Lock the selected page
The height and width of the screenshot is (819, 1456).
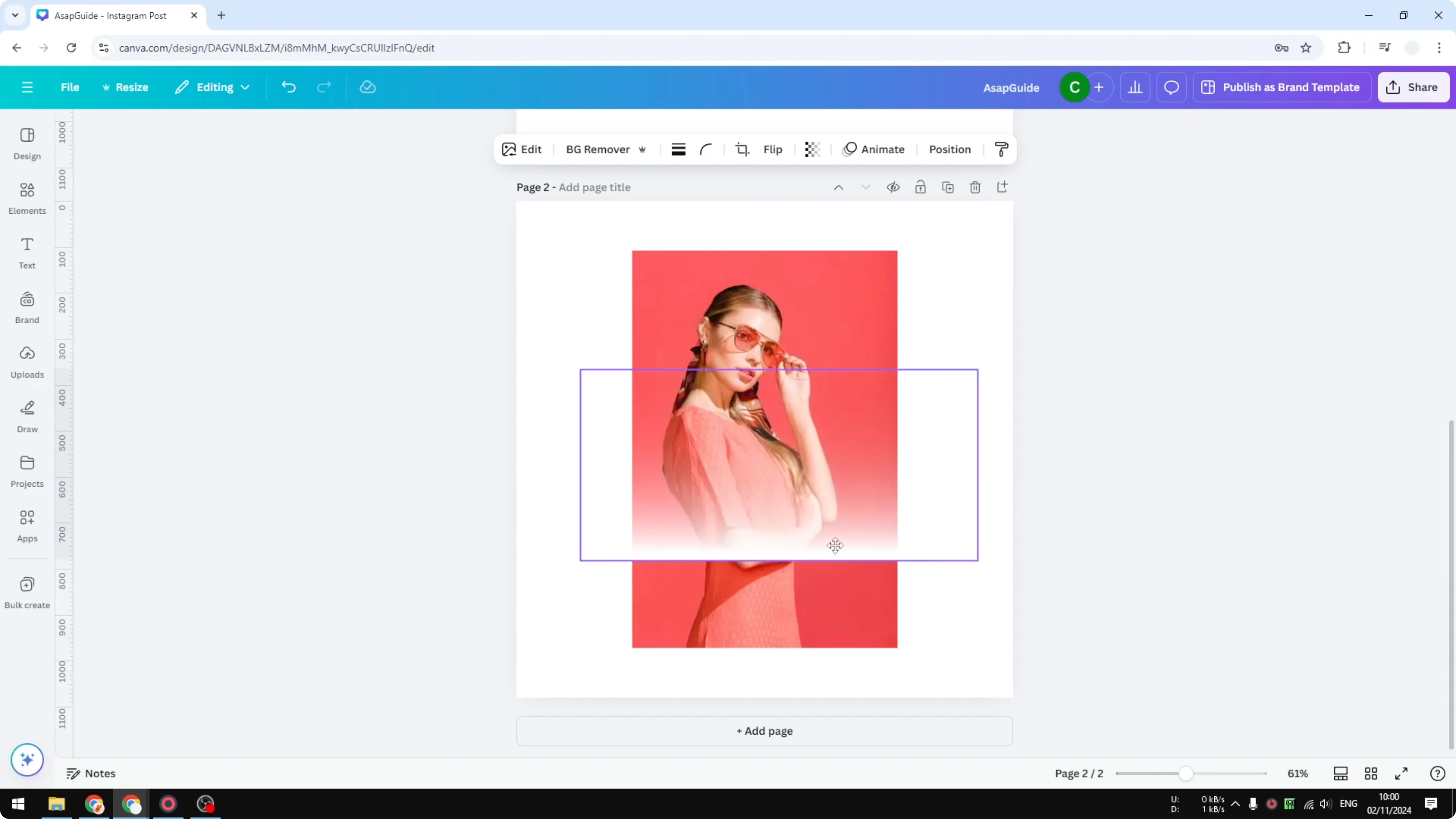[920, 187]
